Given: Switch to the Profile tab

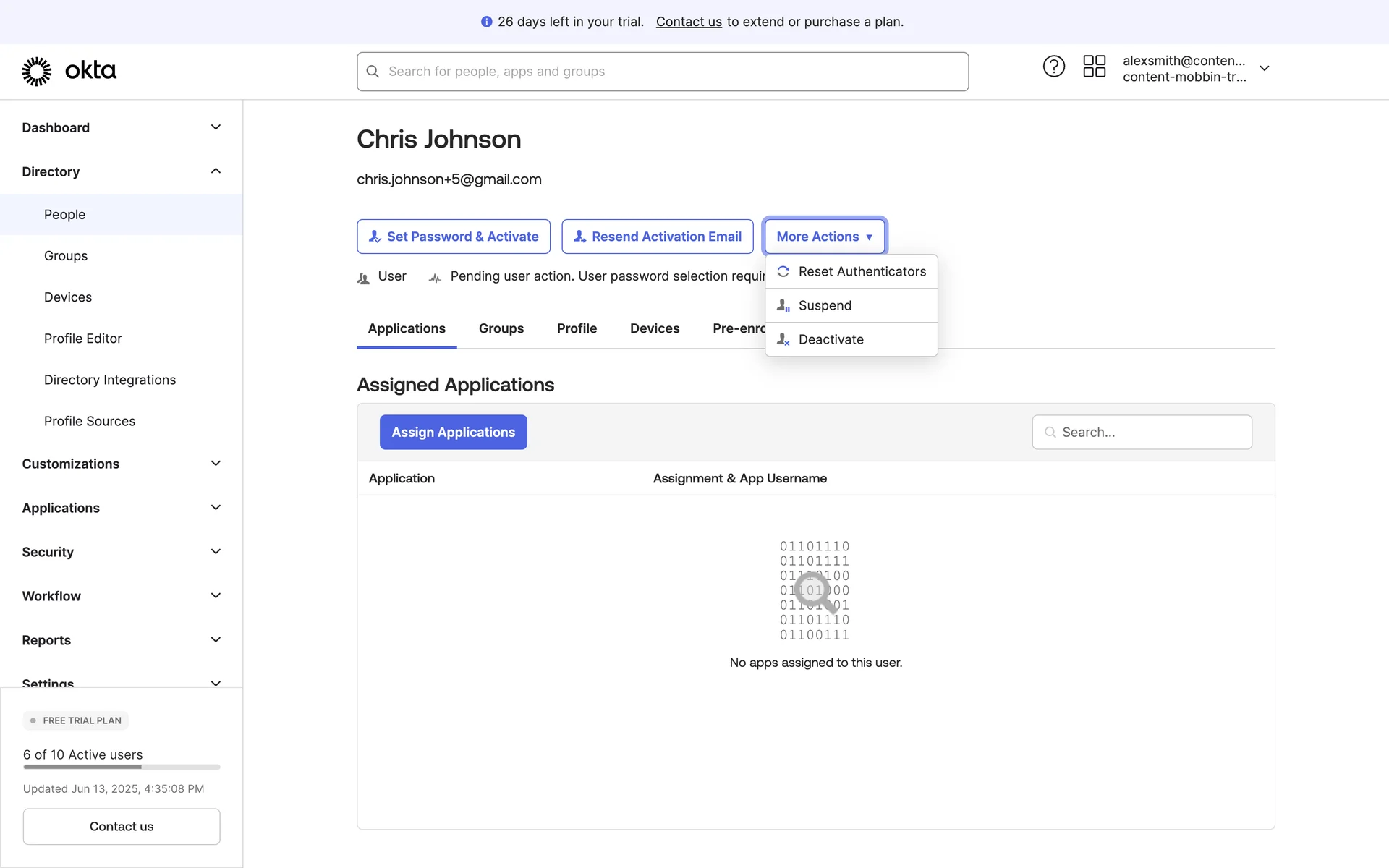Looking at the screenshot, I should pos(577,328).
